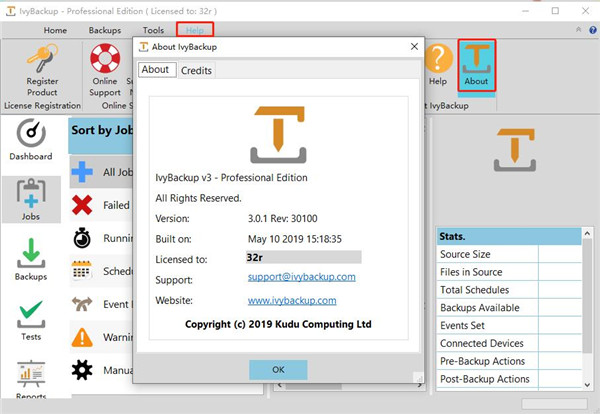Click the Register Product key icon
This screenshot has width=600, height=414.
click(x=42, y=58)
